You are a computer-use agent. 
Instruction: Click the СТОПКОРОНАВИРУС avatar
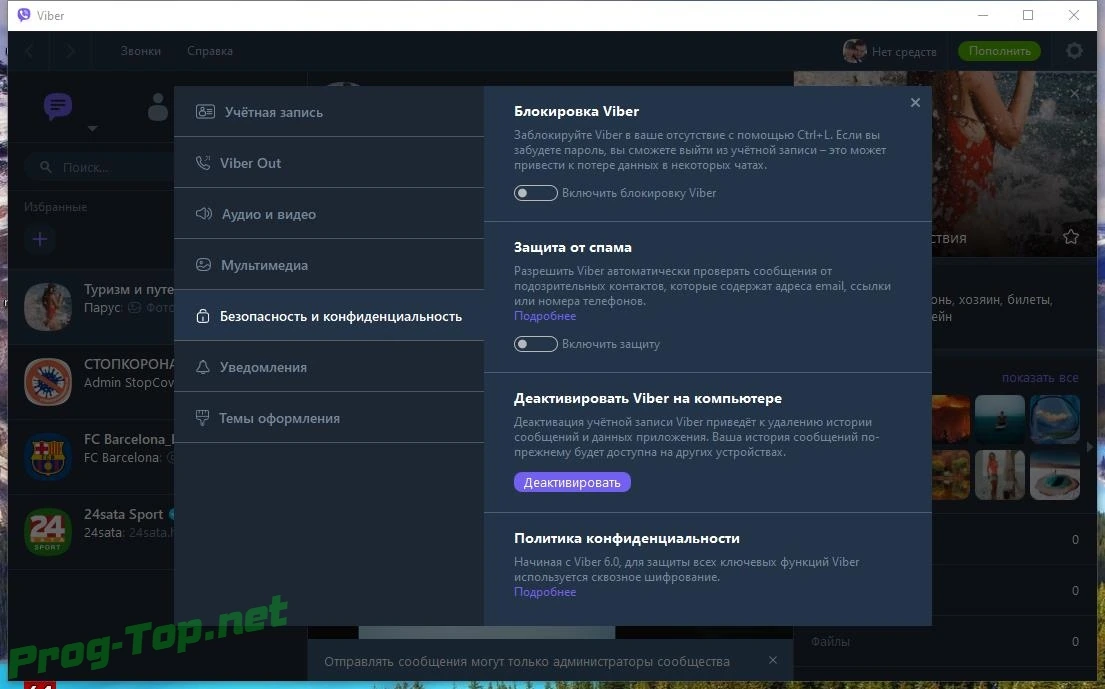(48, 382)
